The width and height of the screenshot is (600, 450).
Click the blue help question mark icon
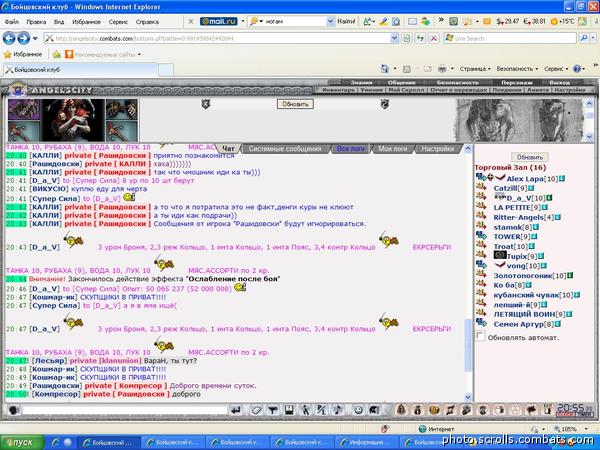577,69
